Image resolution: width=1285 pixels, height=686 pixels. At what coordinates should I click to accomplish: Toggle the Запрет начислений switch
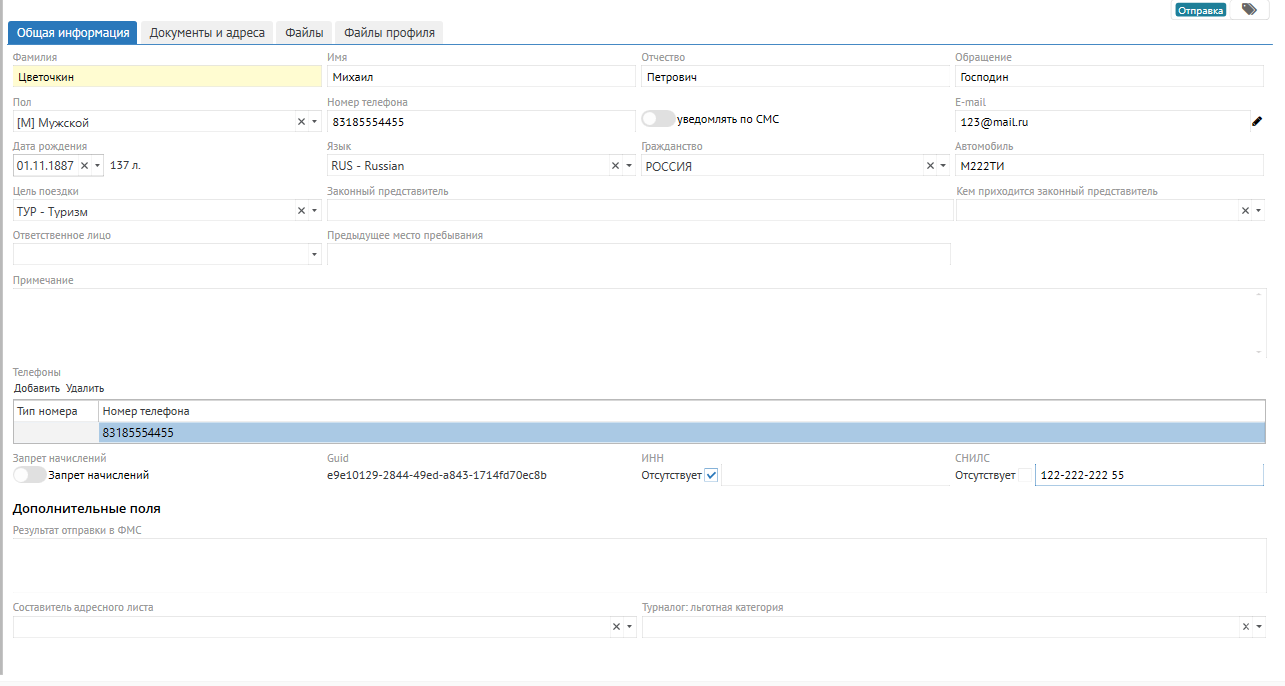tap(30, 476)
